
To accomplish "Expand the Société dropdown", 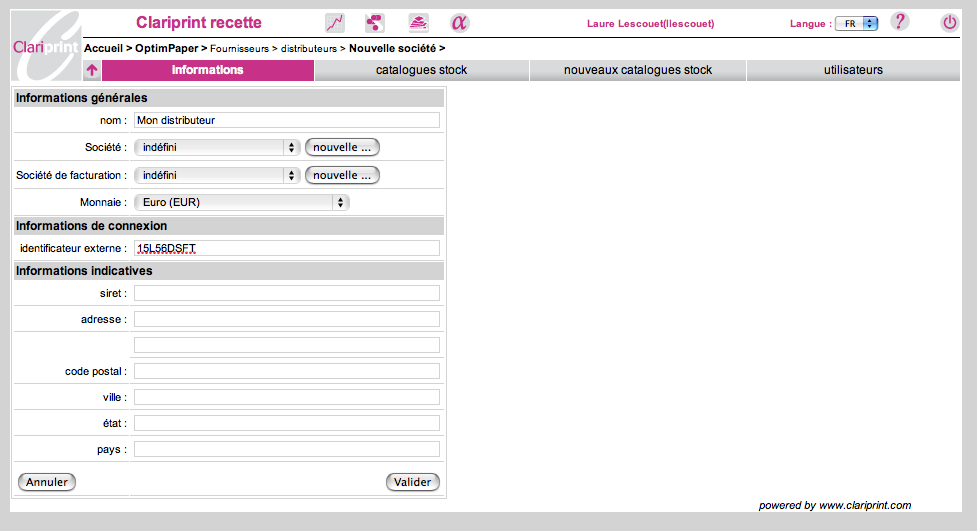I will [x=217, y=147].
